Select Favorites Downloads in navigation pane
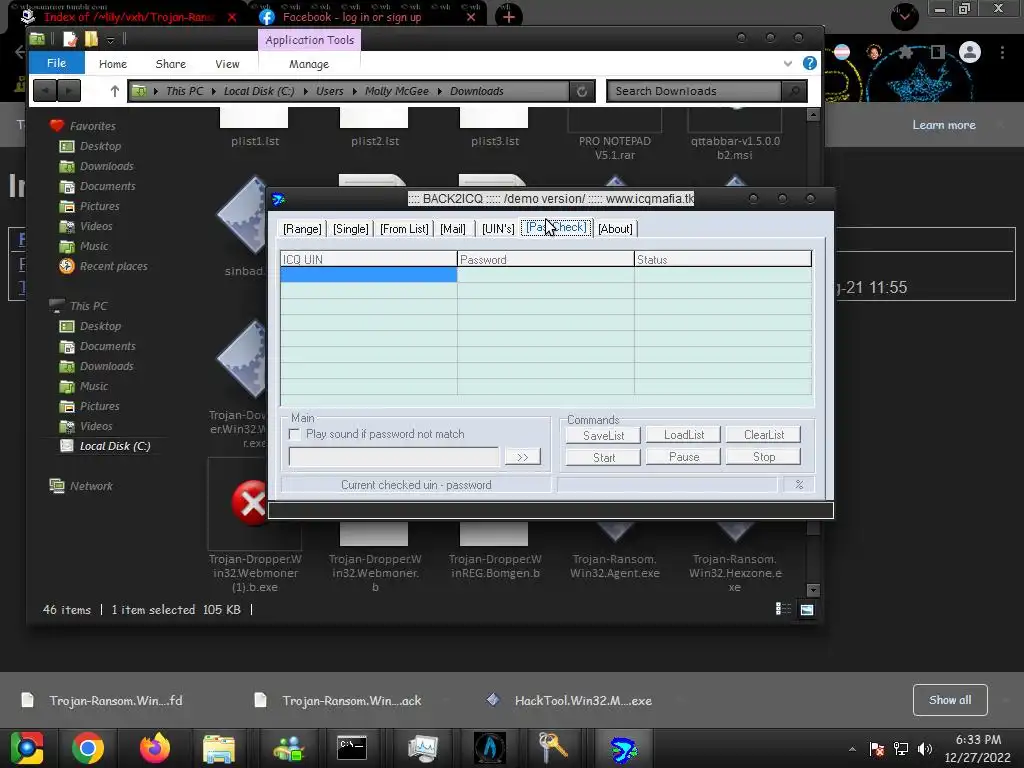Image resolution: width=1024 pixels, height=768 pixels. click(x=106, y=167)
